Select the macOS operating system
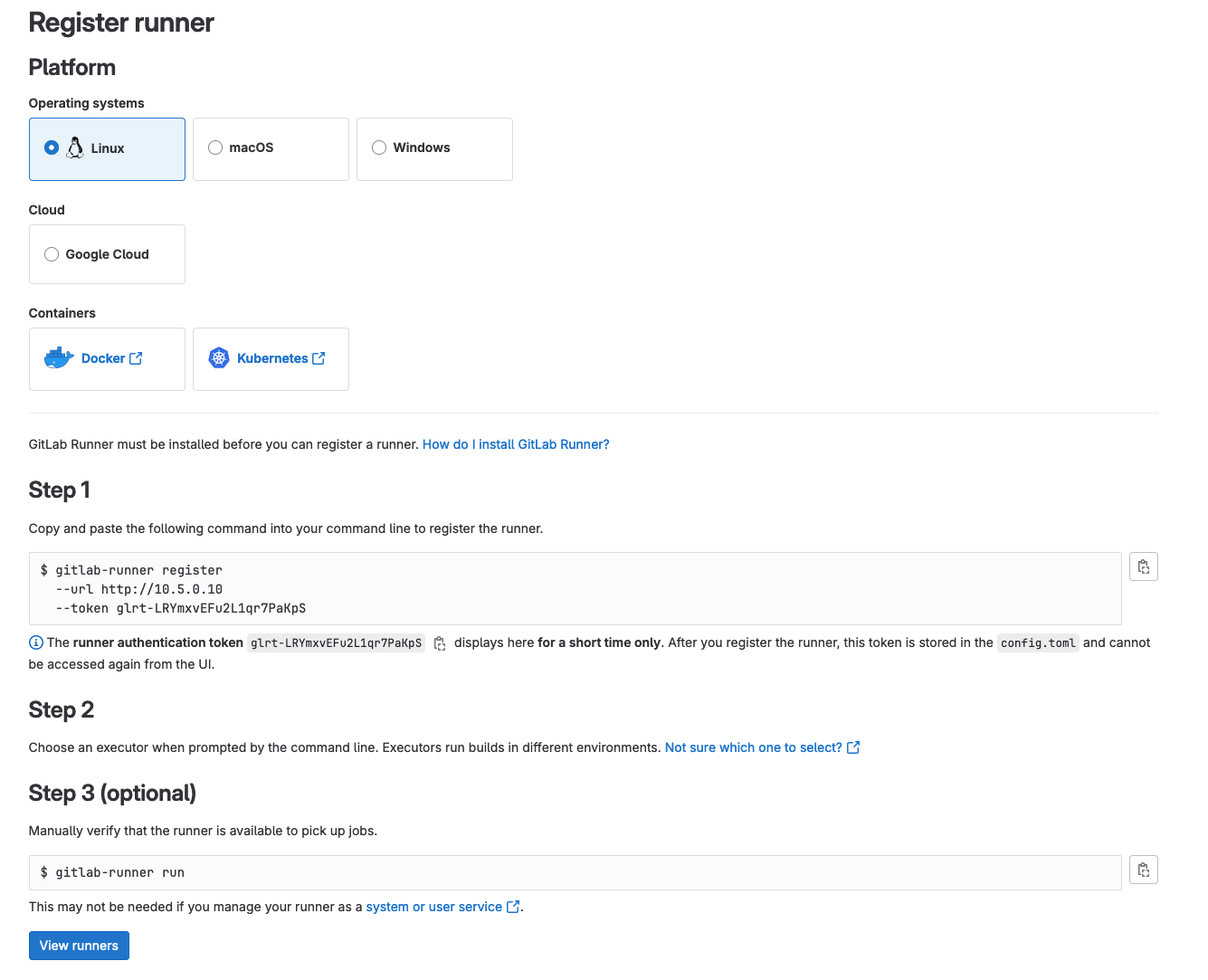The image size is (1208, 980). pos(215,147)
